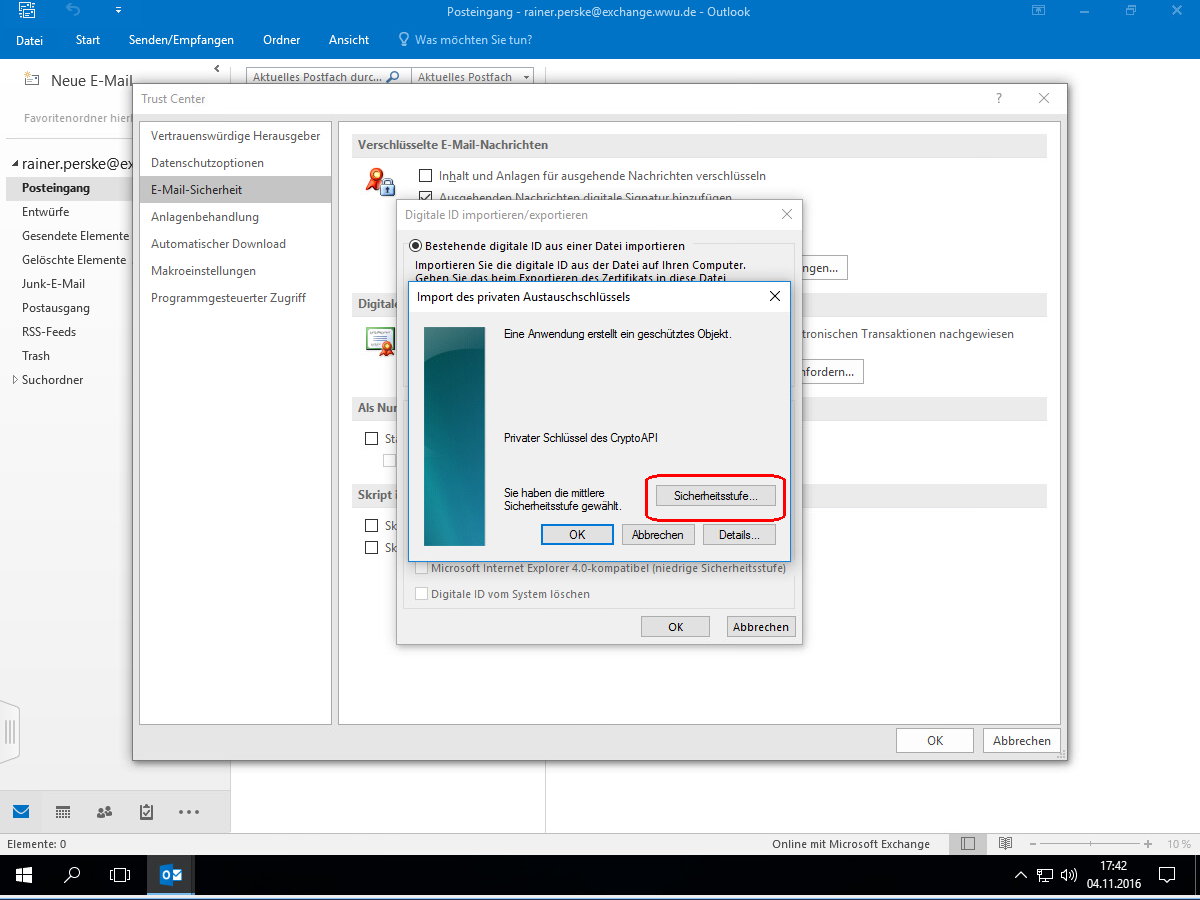Show hidden system tray icons
The image size is (1200, 900).
(1020, 875)
